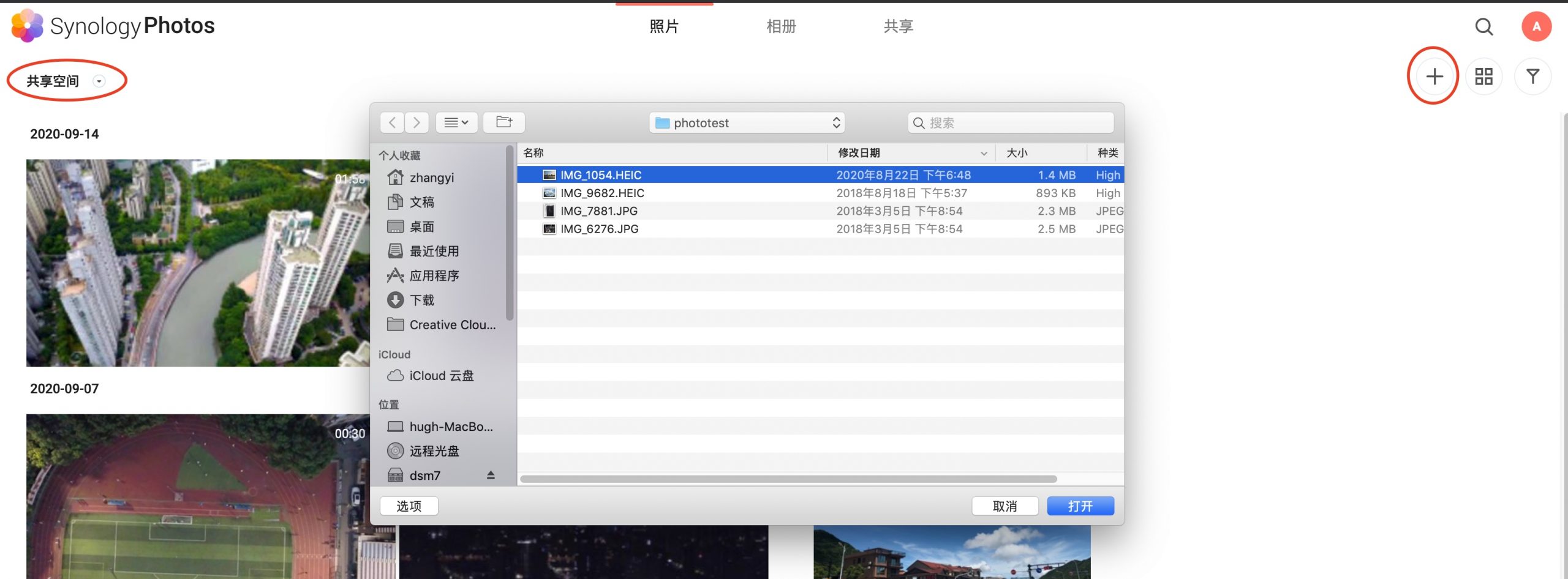The height and width of the screenshot is (579, 1568).
Task: Open the 2020-09-14 aerial towers video thumbnail
Action: point(198,263)
